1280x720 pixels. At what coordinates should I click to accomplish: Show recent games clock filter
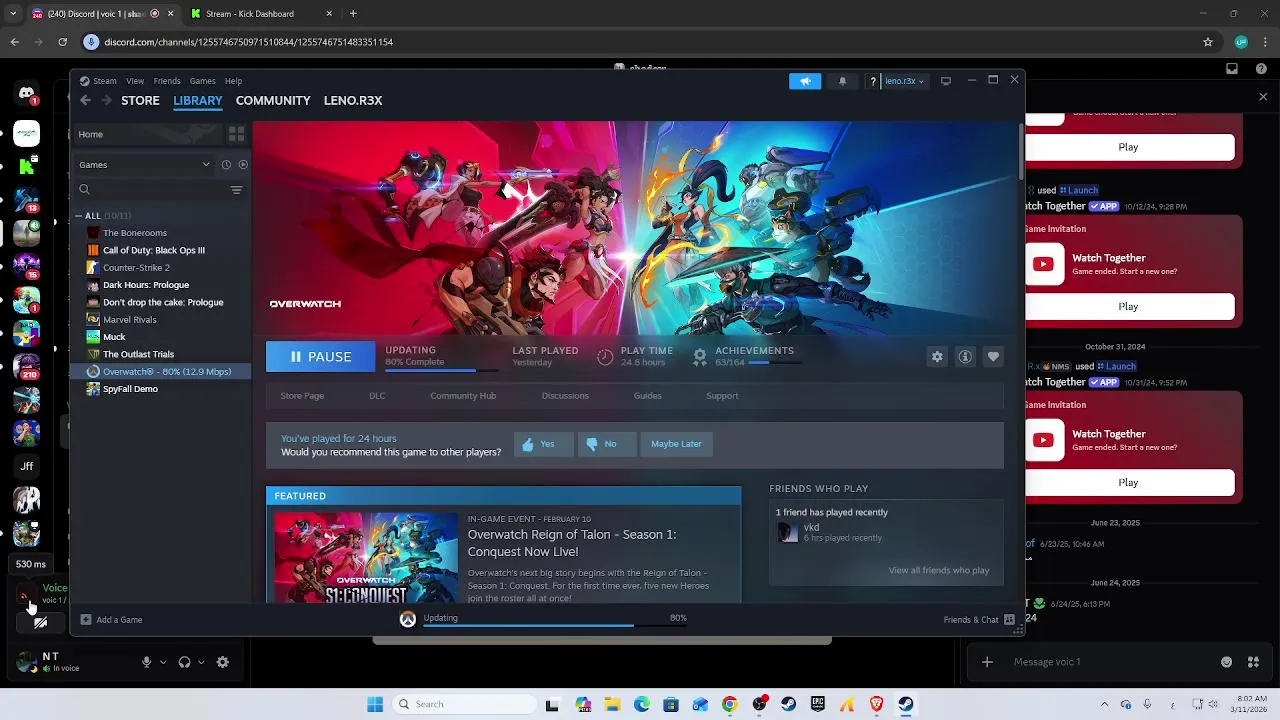pos(226,165)
